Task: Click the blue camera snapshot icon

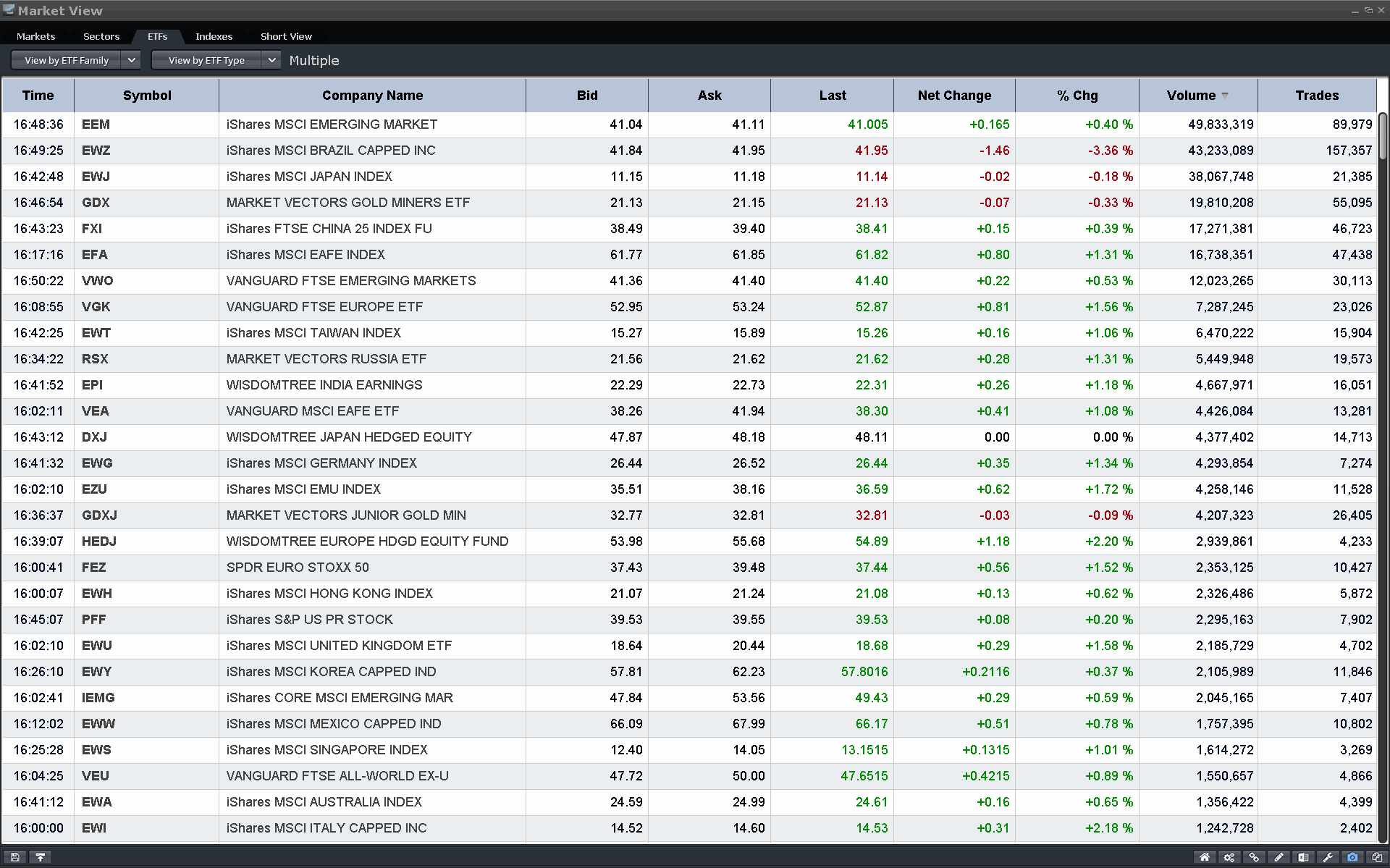Action: coord(1352,857)
